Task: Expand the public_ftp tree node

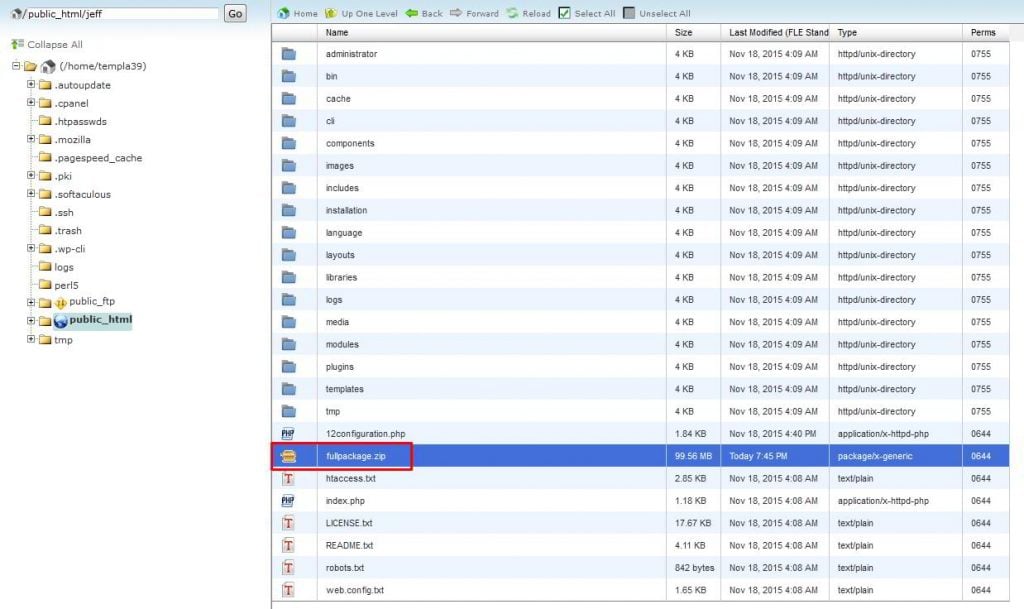Action: [31, 302]
